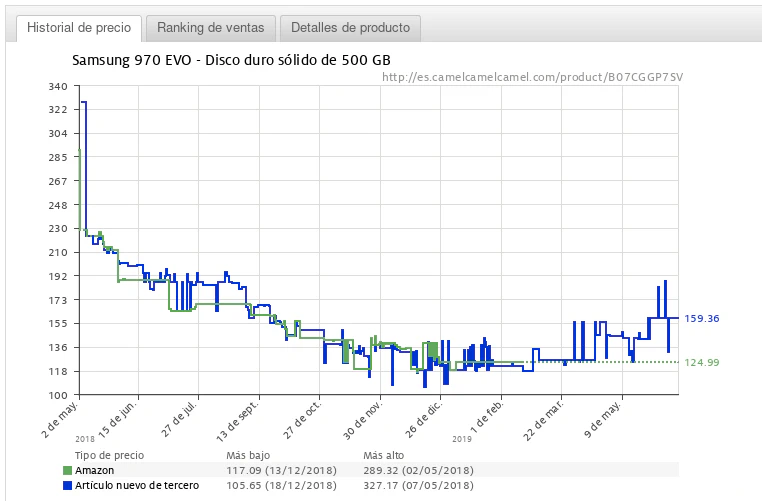
Task: Click the camelcamelcamel product URL text
Action: pos(533,76)
